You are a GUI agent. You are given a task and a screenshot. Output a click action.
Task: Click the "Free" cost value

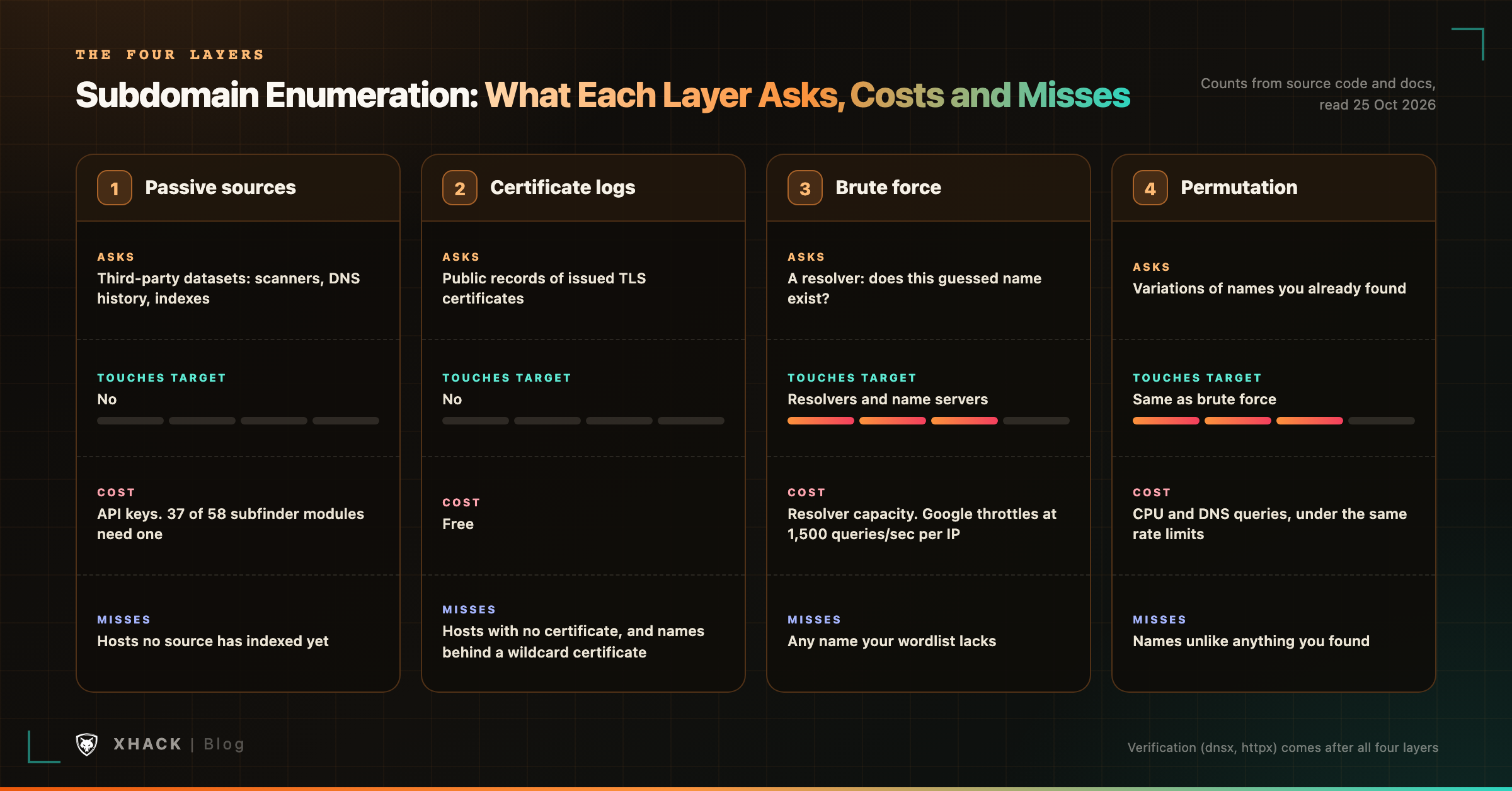point(458,524)
